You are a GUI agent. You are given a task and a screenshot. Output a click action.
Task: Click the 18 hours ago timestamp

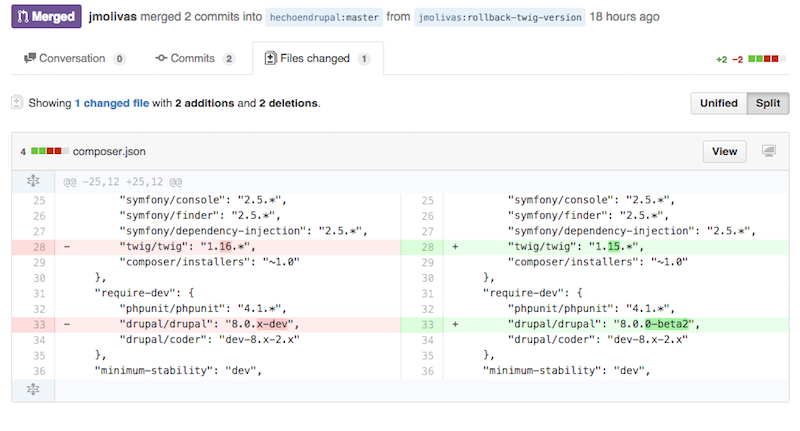tap(624, 17)
